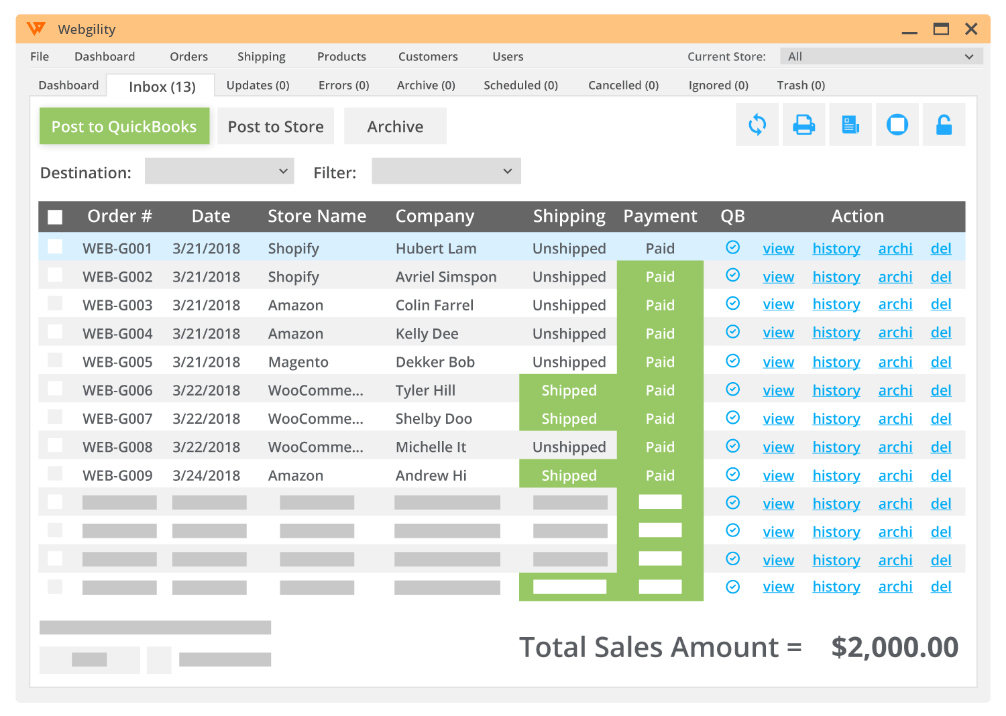Click the print icon in toolbar
The image size is (1006, 716).
tap(804, 124)
